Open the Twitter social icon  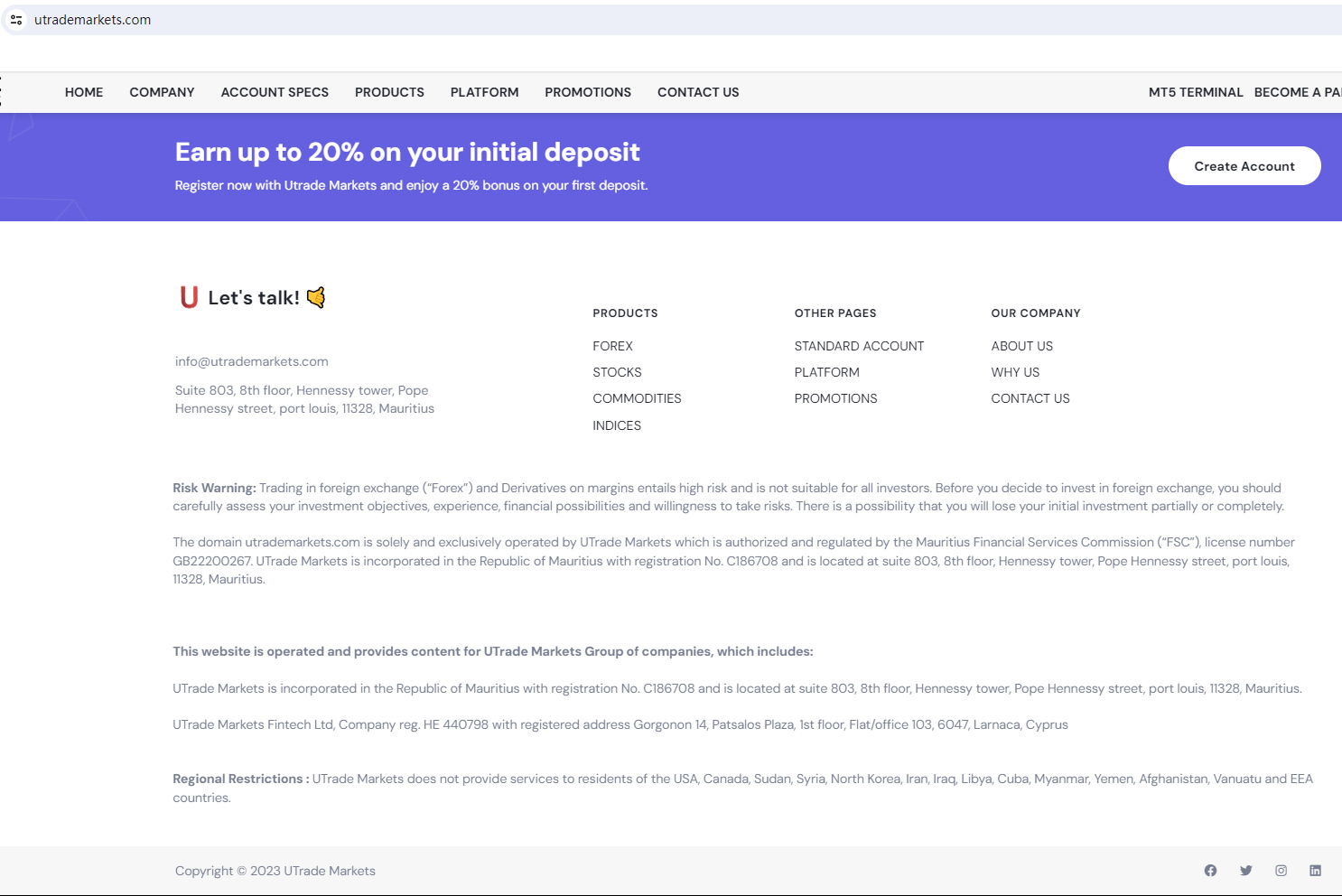(1246, 871)
